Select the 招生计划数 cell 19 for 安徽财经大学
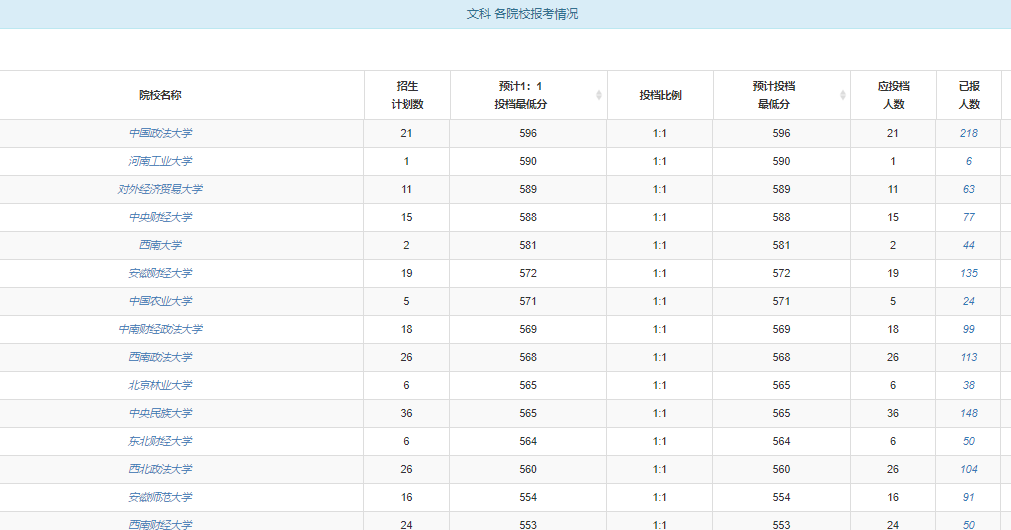The width and height of the screenshot is (1011, 530). click(406, 273)
